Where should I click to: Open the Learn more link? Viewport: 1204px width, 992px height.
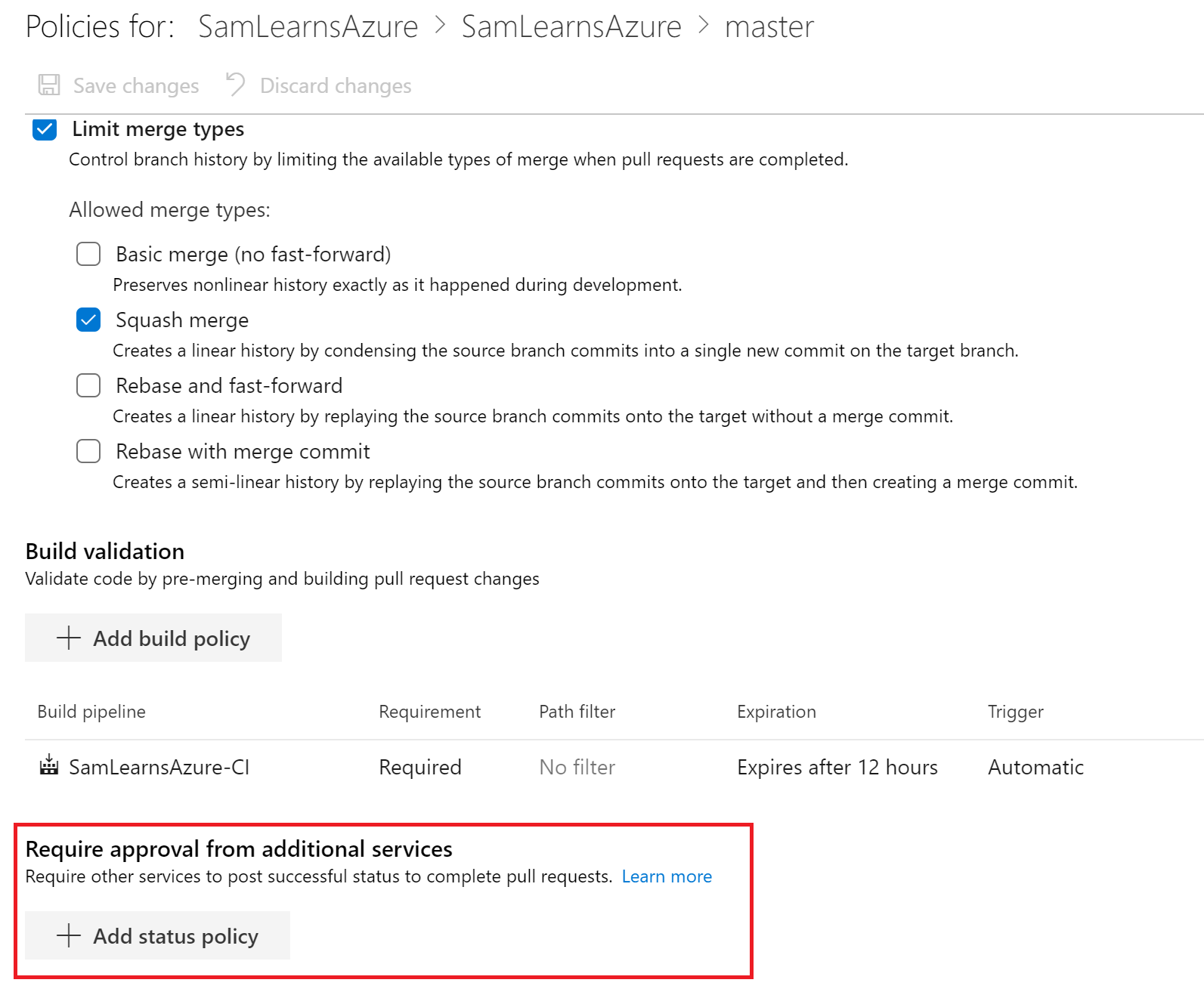[667, 876]
